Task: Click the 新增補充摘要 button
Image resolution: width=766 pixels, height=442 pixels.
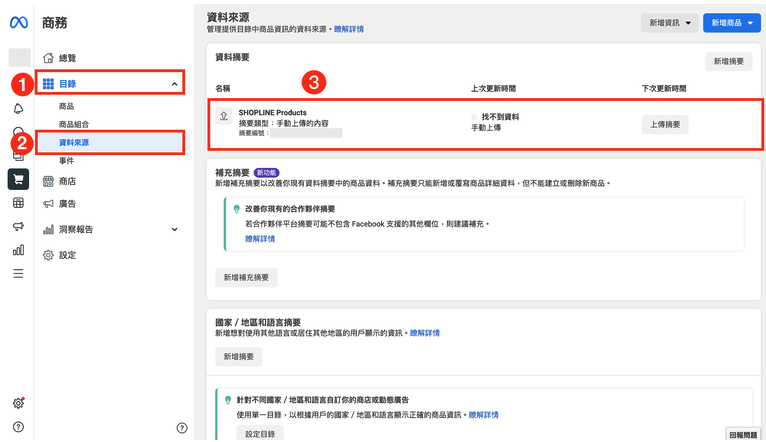Action: point(246,277)
